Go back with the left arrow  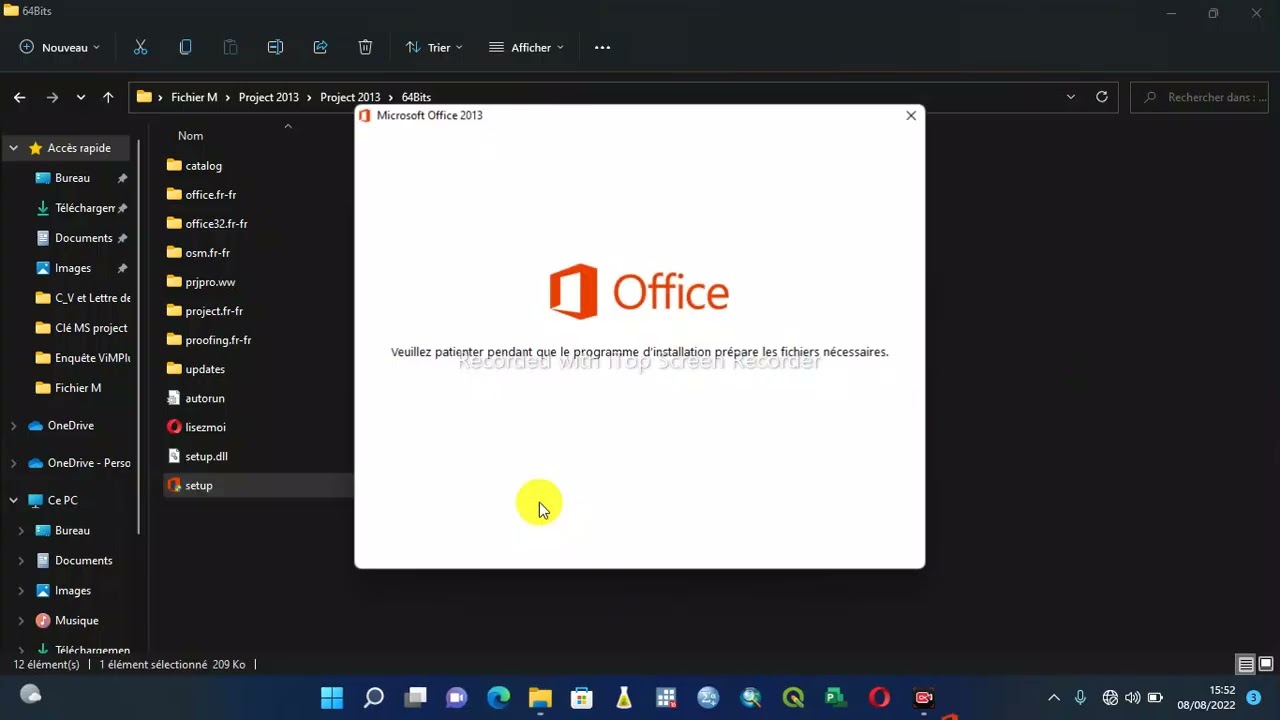(20, 97)
